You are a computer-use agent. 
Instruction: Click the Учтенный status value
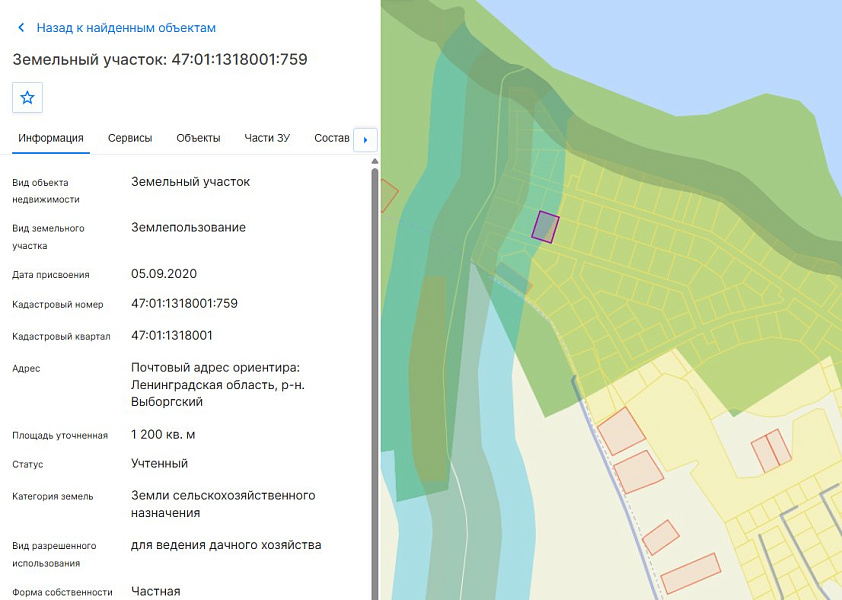(x=159, y=464)
